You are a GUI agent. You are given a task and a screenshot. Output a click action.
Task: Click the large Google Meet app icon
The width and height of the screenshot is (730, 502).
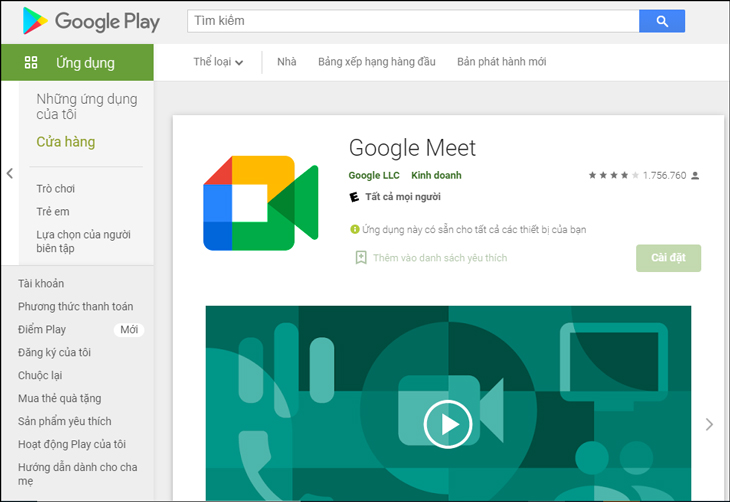coord(260,203)
